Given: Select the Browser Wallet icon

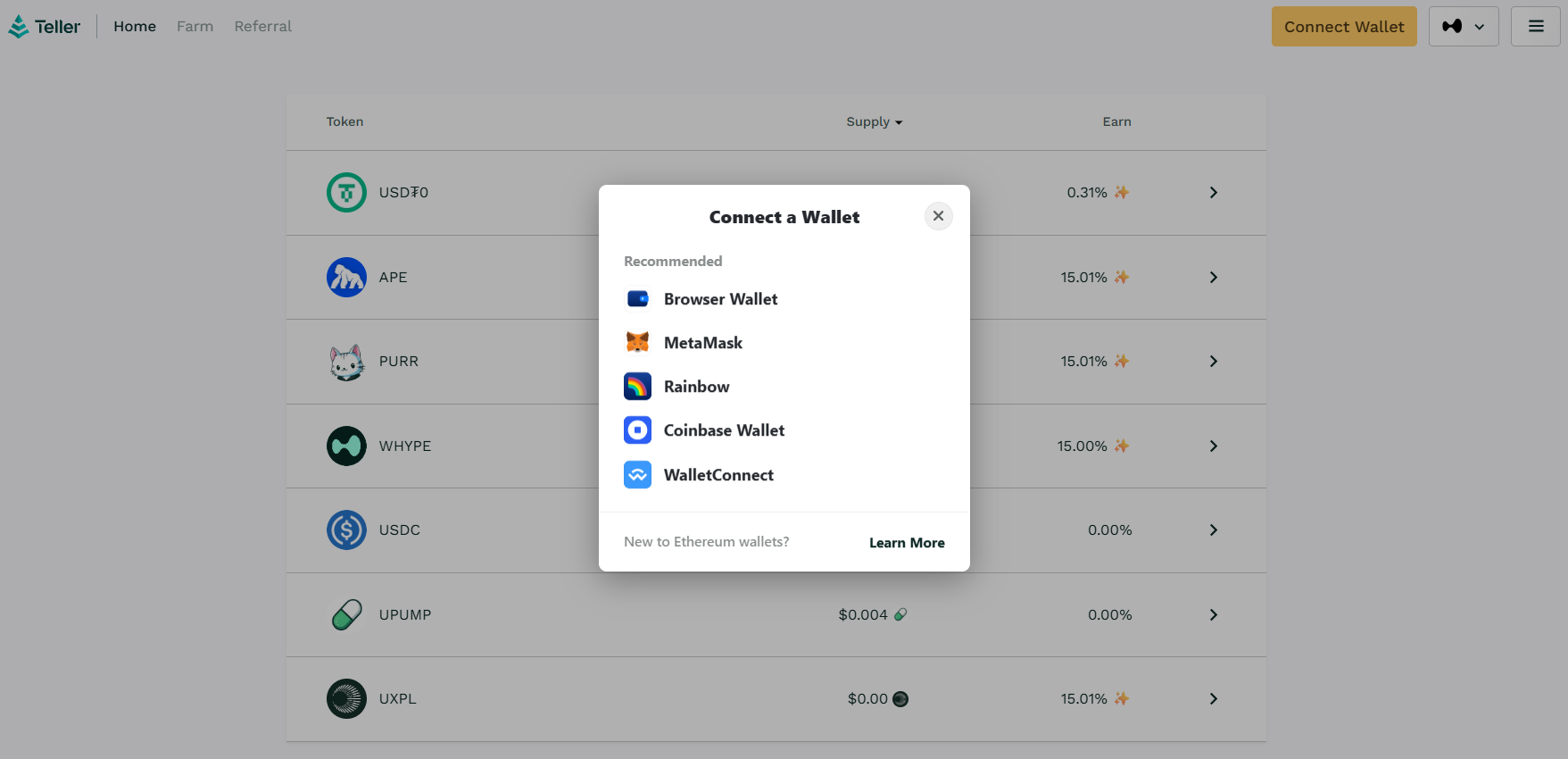Looking at the screenshot, I should point(637,299).
